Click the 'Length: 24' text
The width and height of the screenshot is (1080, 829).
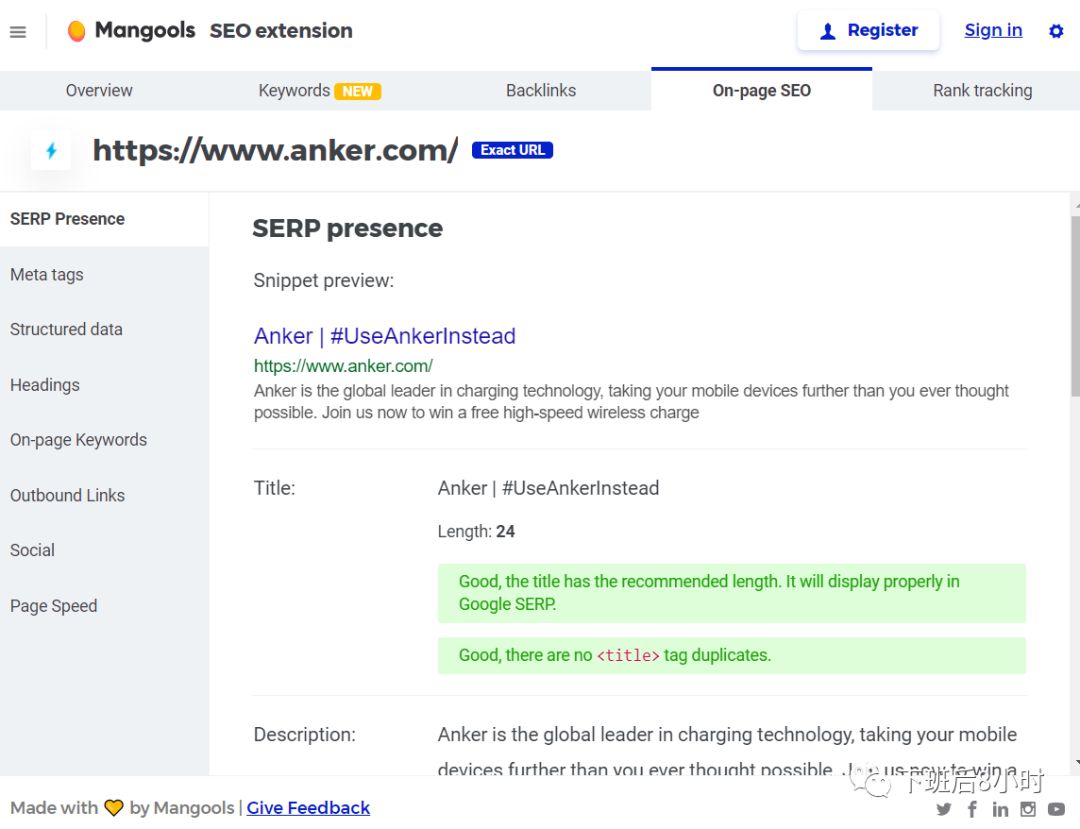(476, 532)
